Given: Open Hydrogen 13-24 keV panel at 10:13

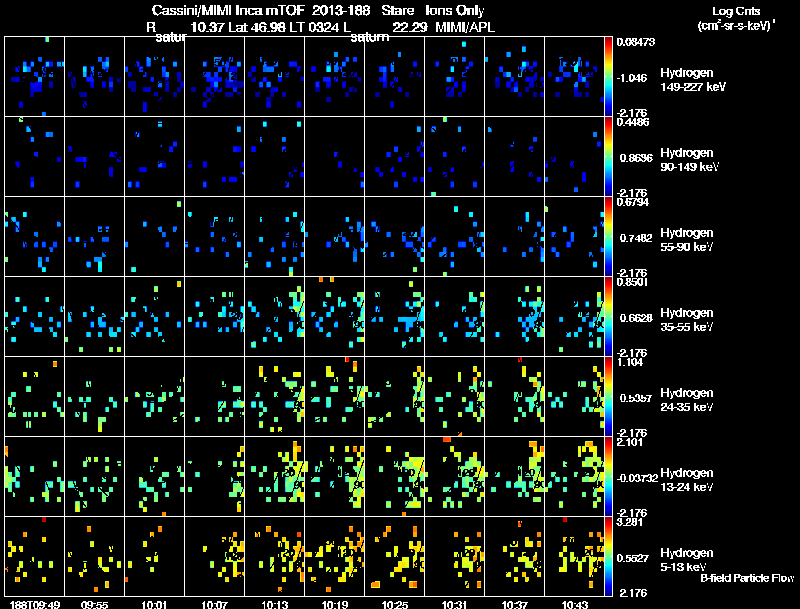Looking at the screenshot, I should point(274,477).
